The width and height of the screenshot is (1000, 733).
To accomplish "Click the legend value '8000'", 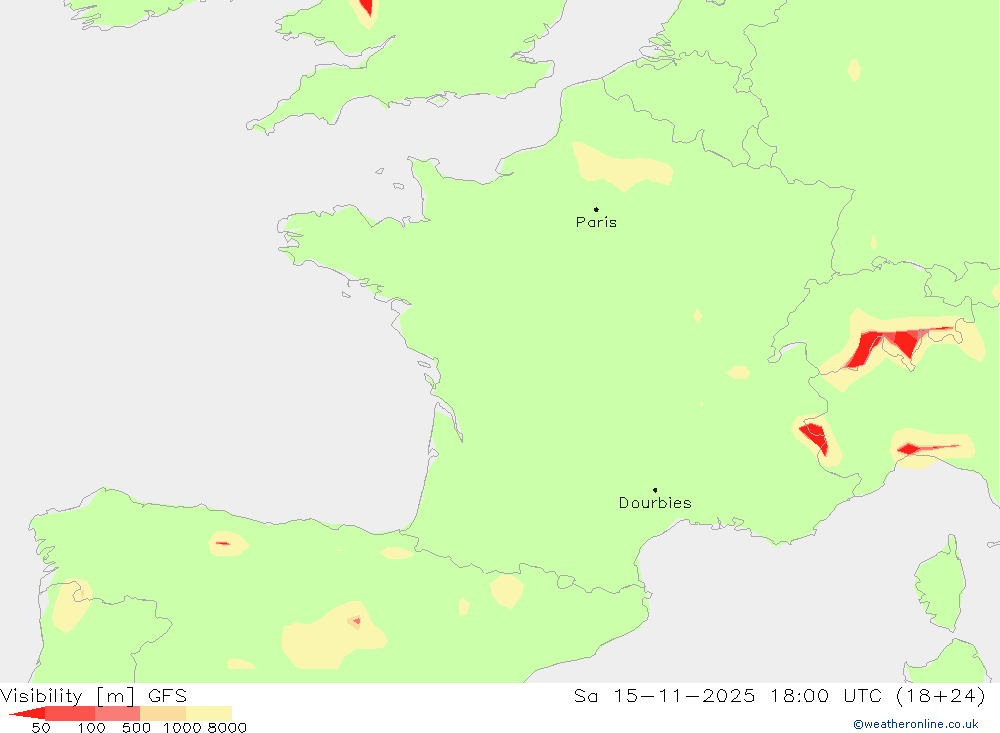I will click(227, 728).
